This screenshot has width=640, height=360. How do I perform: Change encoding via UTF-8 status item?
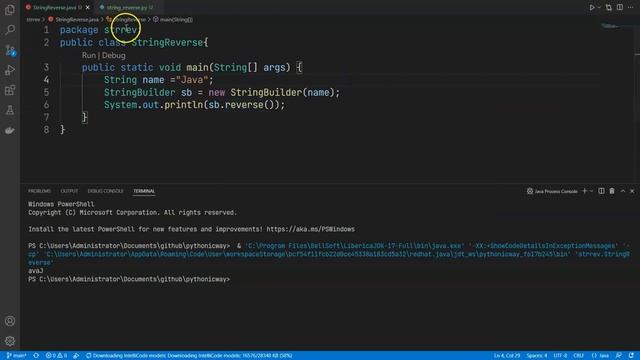pyautogui.click(x=560, y=356)
